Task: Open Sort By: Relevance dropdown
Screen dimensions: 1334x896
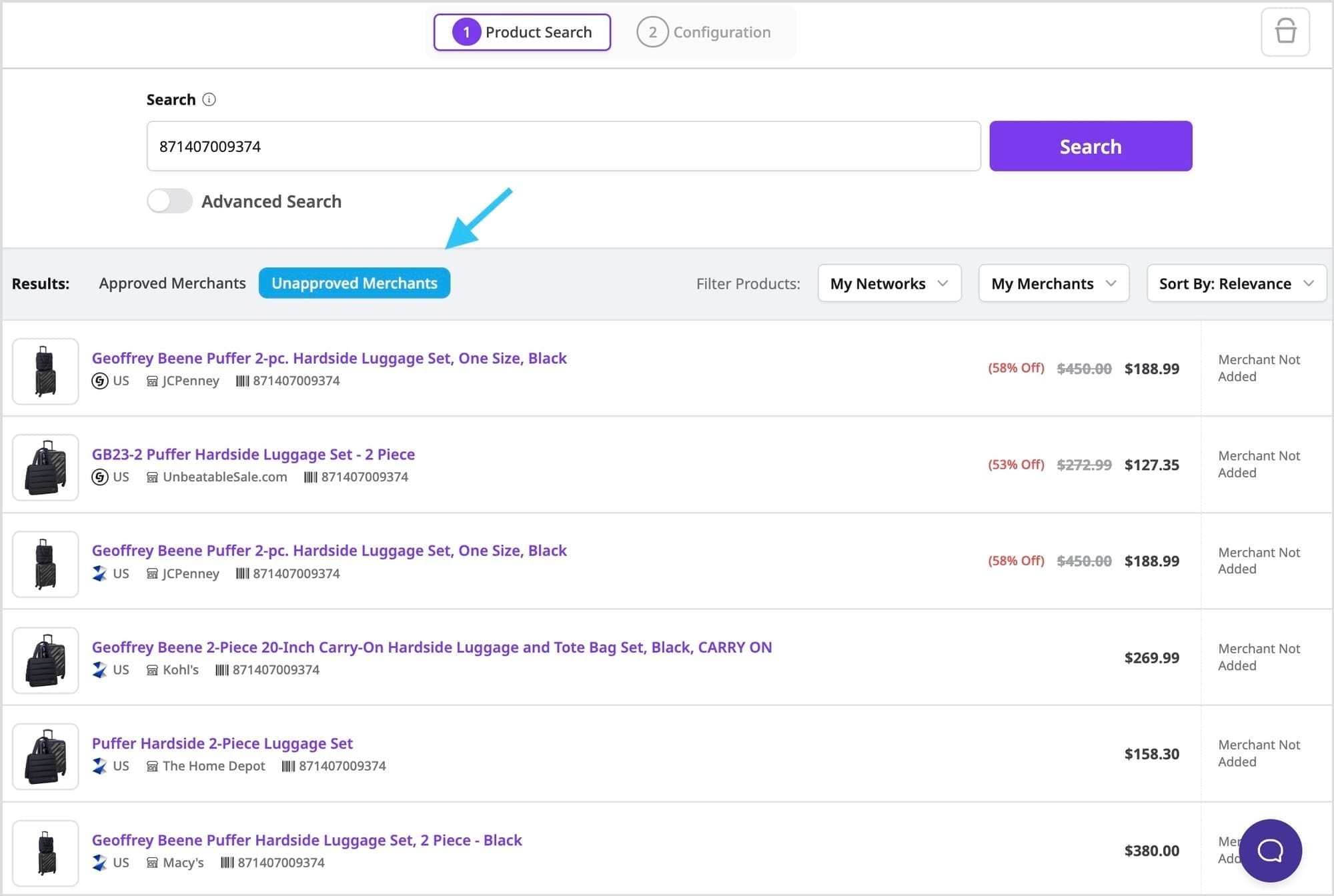Action: [1236, 283]
